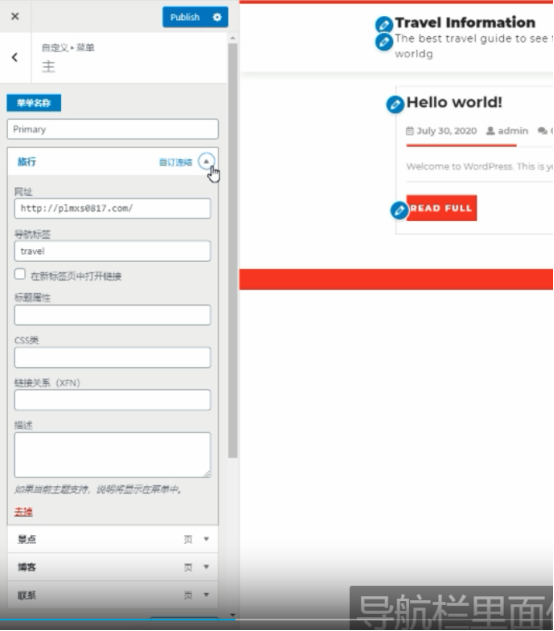Close the Customizer with the X icon
This screenshot has height=631, width=554.
click(x=15, y=16)
